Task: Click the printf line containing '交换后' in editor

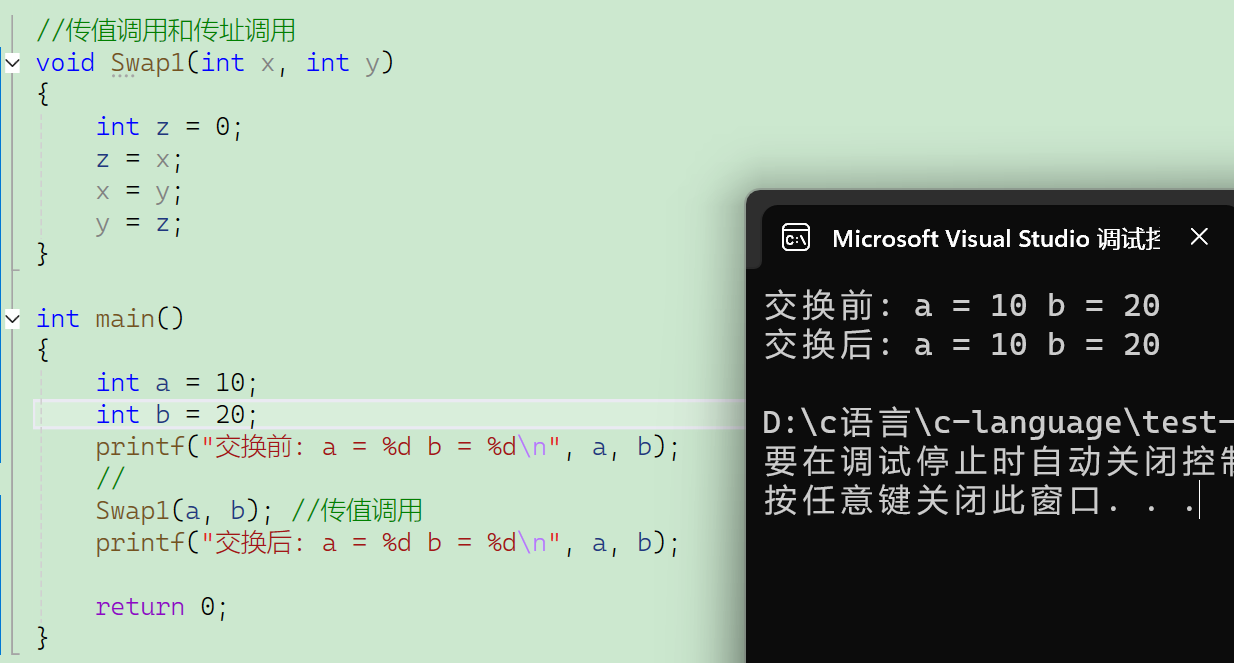Action: tap(388, 543)
